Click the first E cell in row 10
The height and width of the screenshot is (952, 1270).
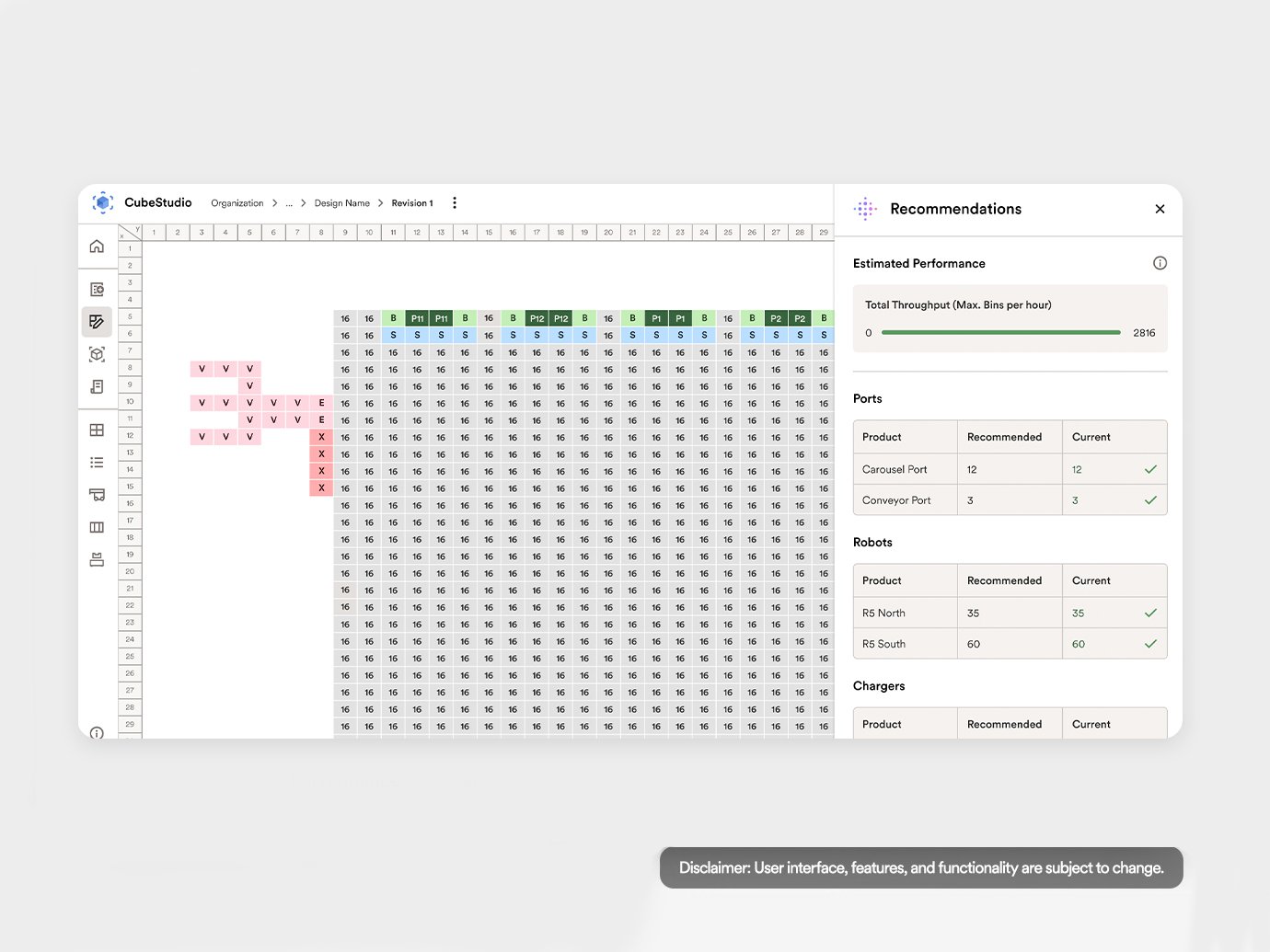point(321,403)
